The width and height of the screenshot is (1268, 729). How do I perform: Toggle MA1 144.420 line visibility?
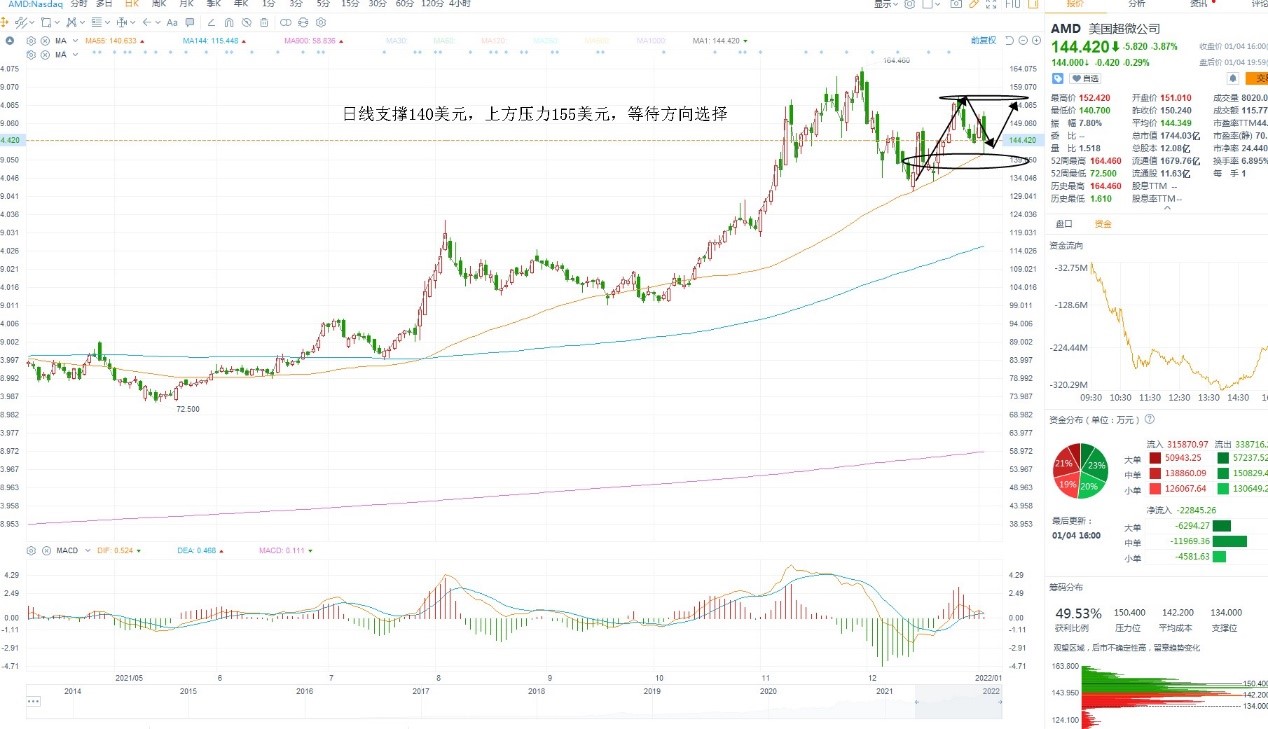[720, 41]
